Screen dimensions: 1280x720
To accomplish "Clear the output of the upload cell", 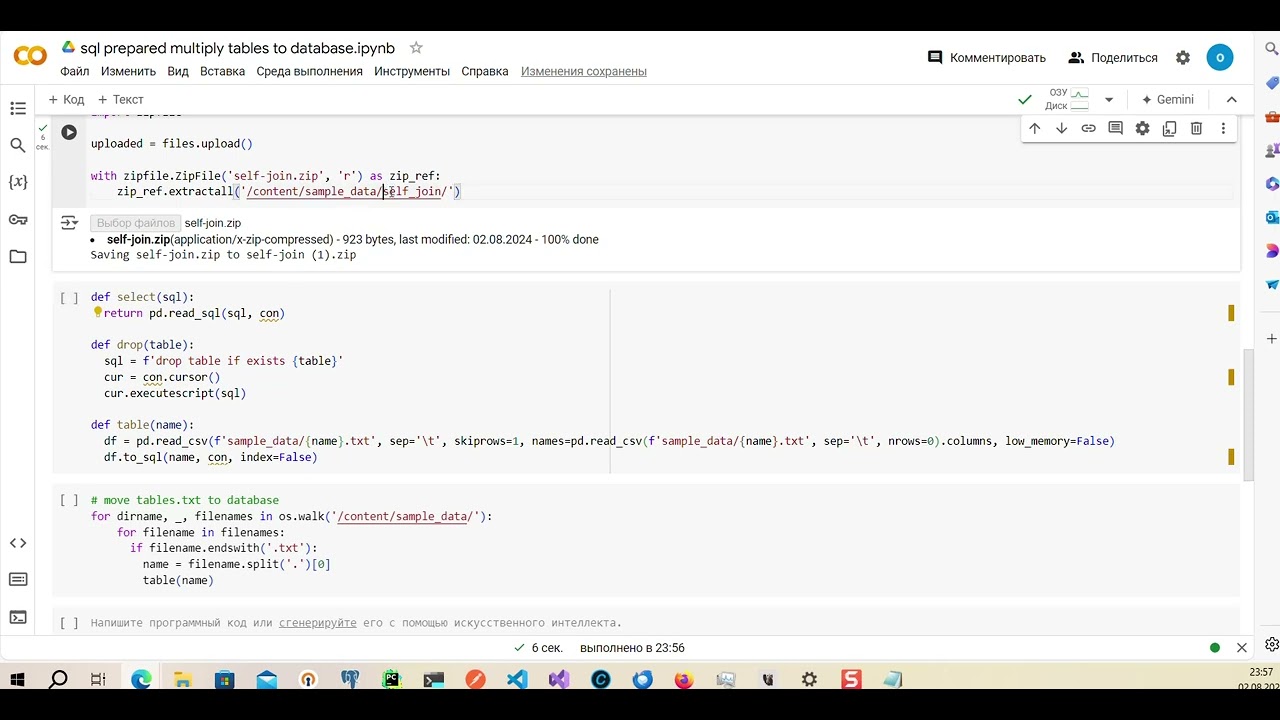I will pyautogui.click(x=69, y=222).
